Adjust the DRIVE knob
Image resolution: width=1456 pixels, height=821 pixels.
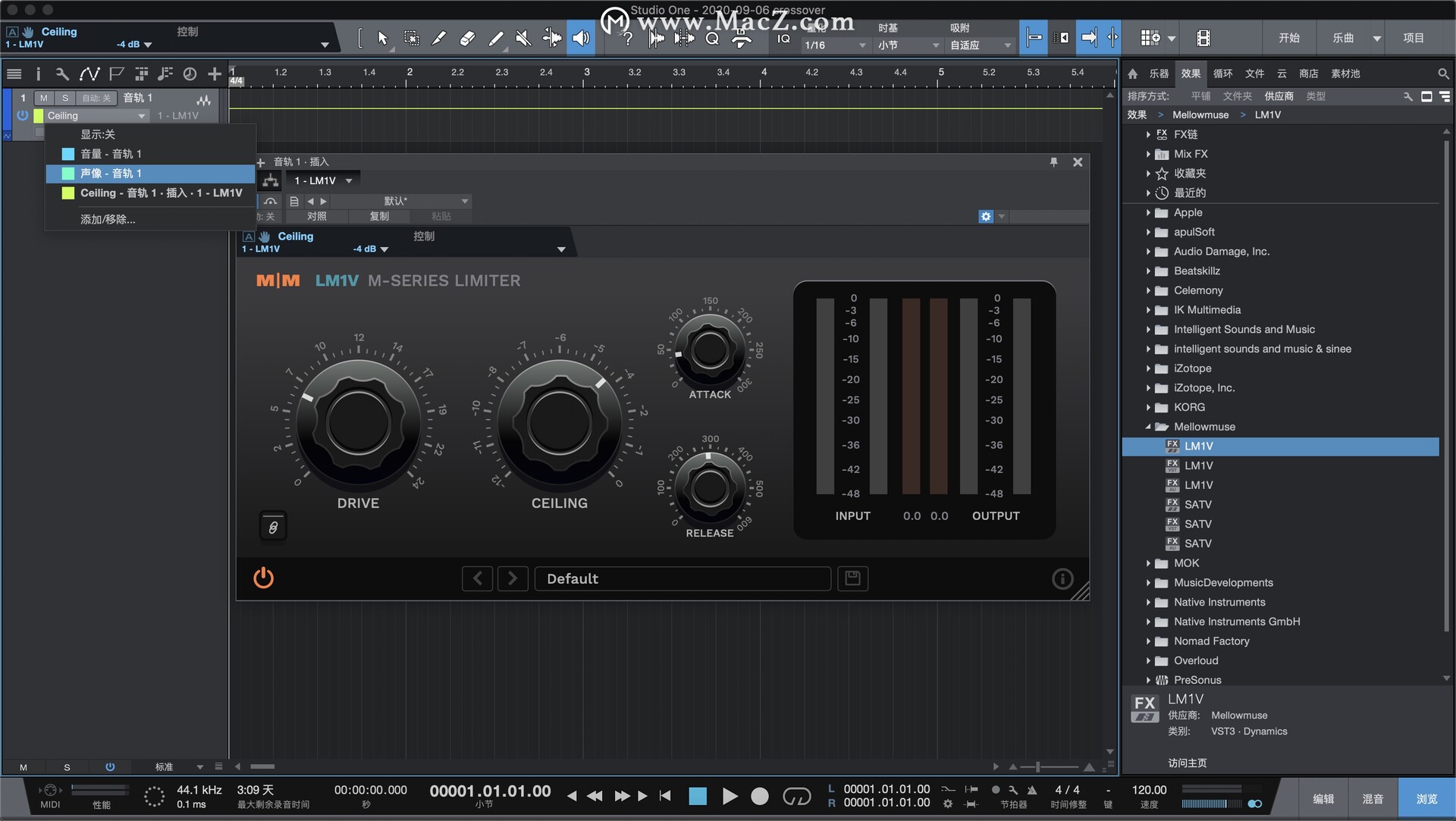coord(358,423)
